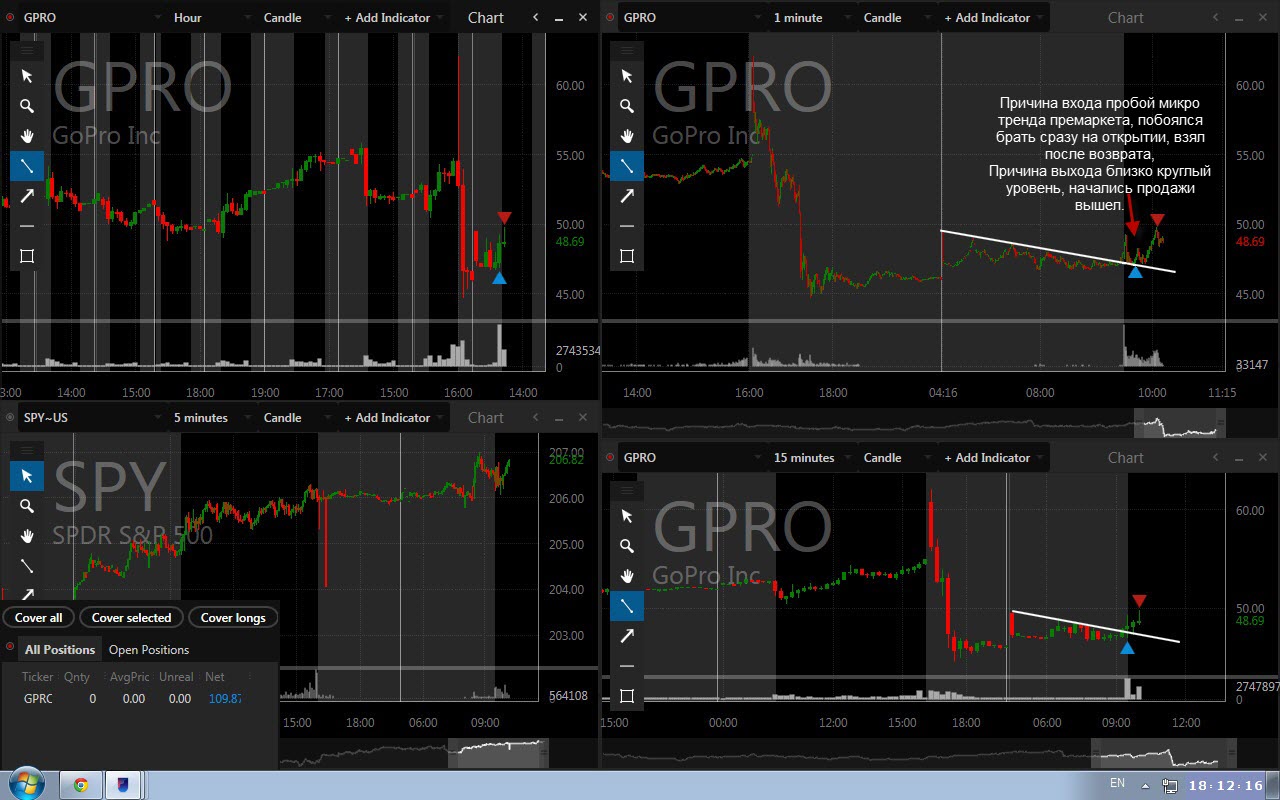The width and height of the screenshot is (1280, 800).
Task: Sort positions by Unreal column header
Action: [176, 677]
